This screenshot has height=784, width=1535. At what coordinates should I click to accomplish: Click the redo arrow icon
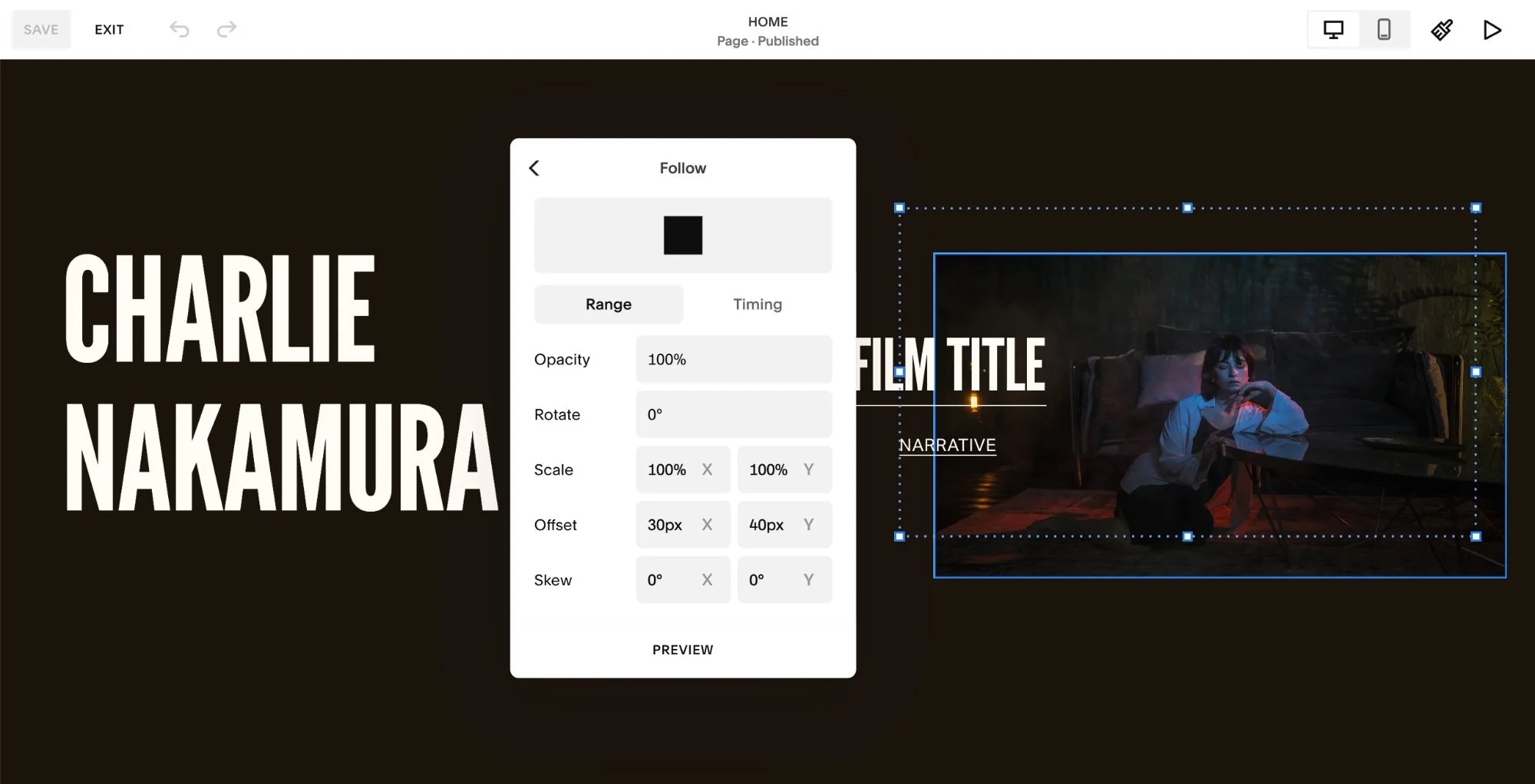(x=226, y=30)
